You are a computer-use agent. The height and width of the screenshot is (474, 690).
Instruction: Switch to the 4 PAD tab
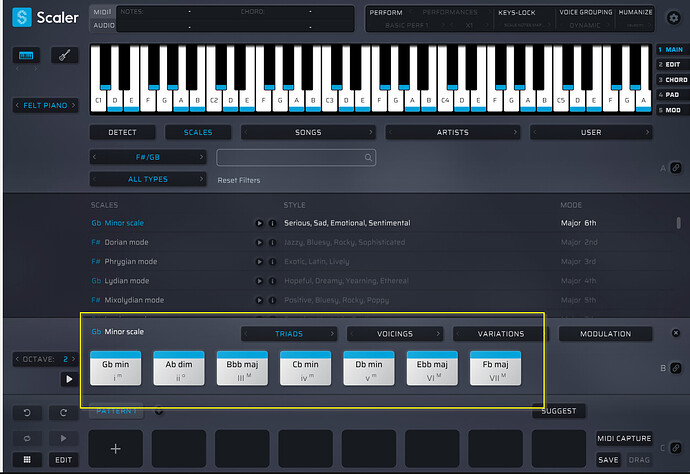[671, 95]
